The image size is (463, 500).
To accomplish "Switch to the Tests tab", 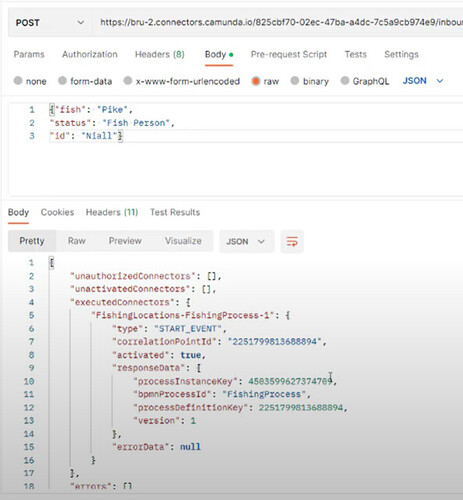I will pyautogui.click(x=356, y=54).
